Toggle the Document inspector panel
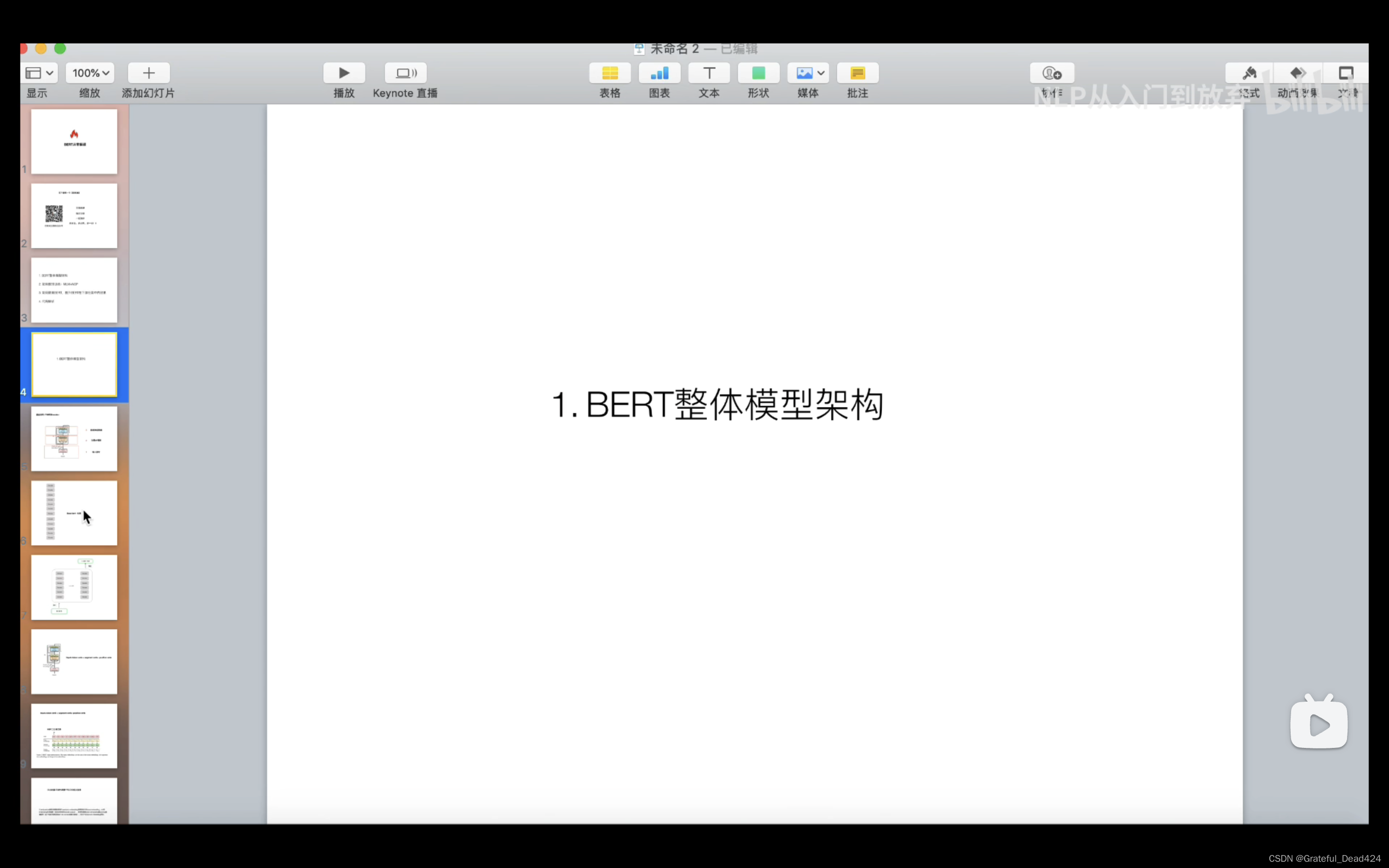Screen dimensions: 1389x868 click(1346, 73)
